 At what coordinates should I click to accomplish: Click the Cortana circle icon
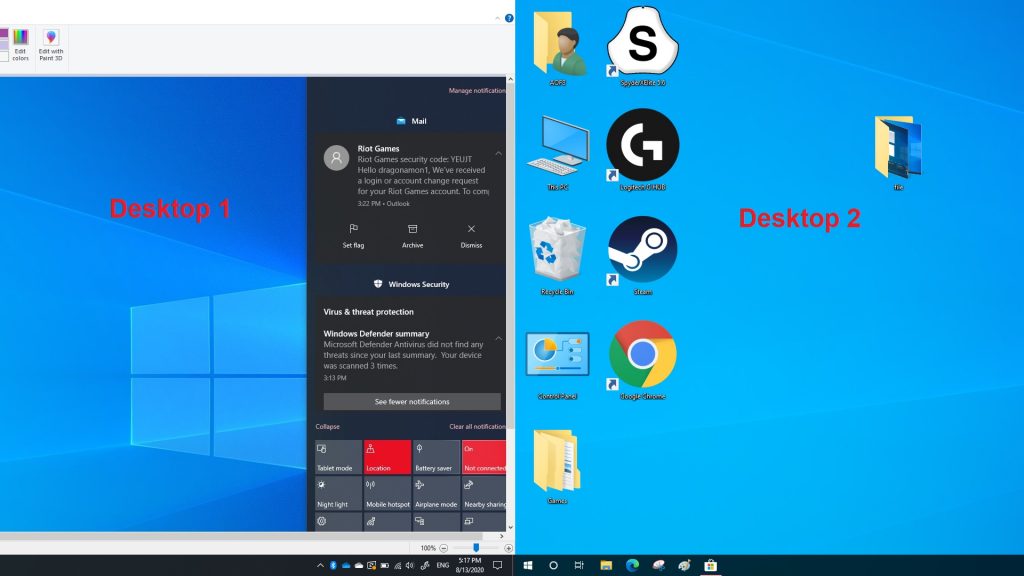pos(553,566)
